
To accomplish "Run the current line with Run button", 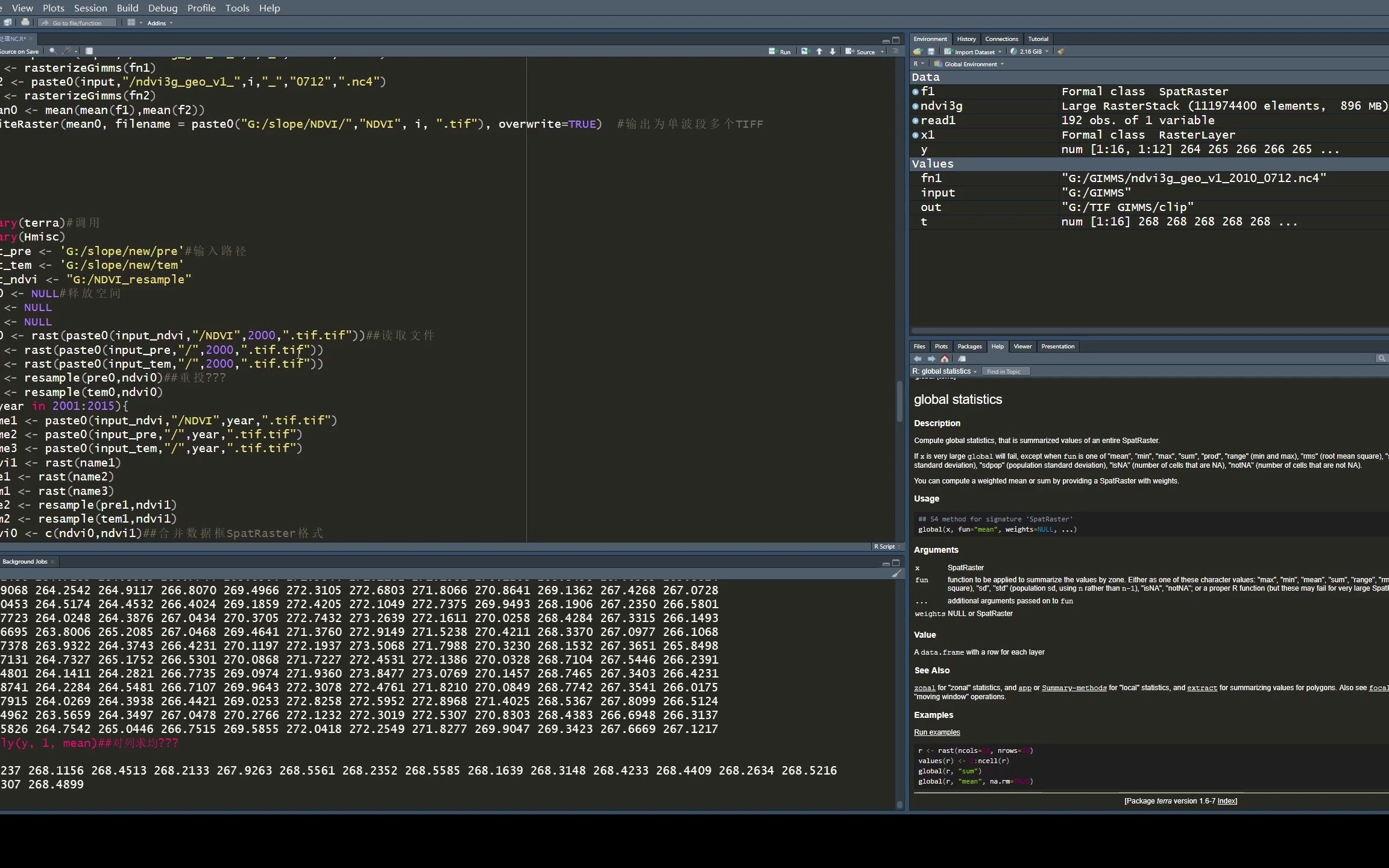I will click(x=780, y=52).
